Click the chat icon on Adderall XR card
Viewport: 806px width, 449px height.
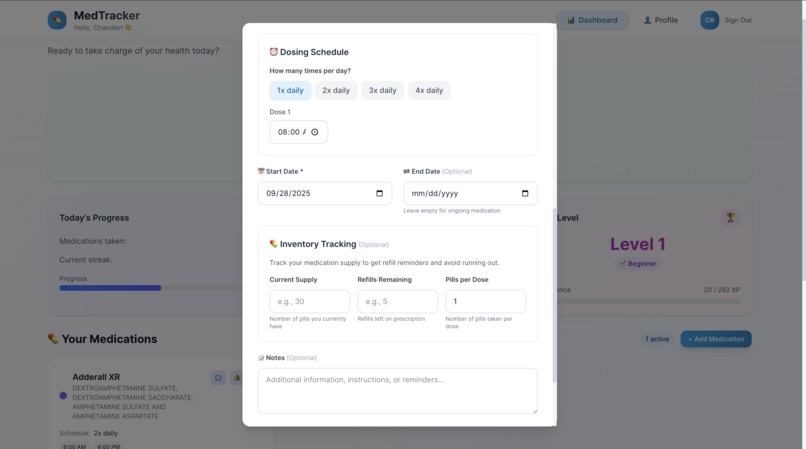(218, 378)
